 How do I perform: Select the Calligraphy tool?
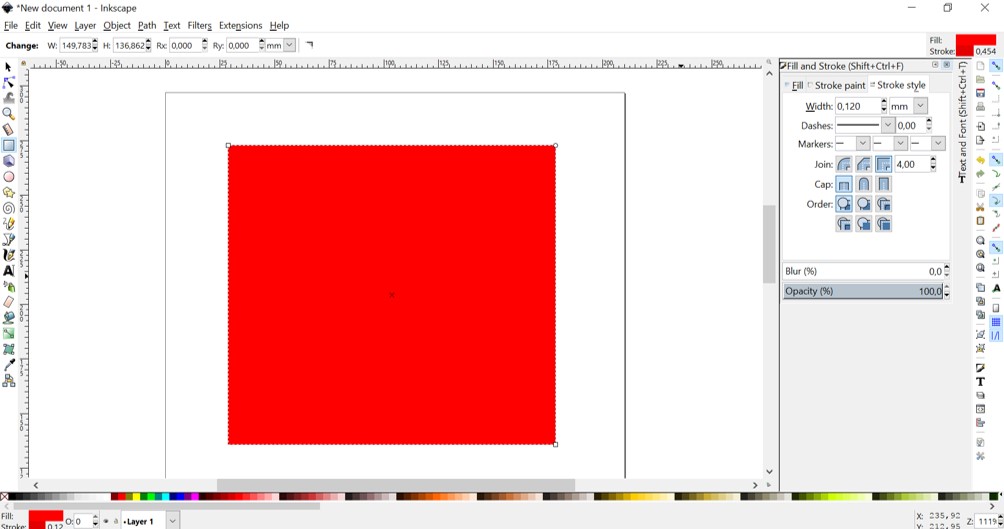tap(8, 255)
